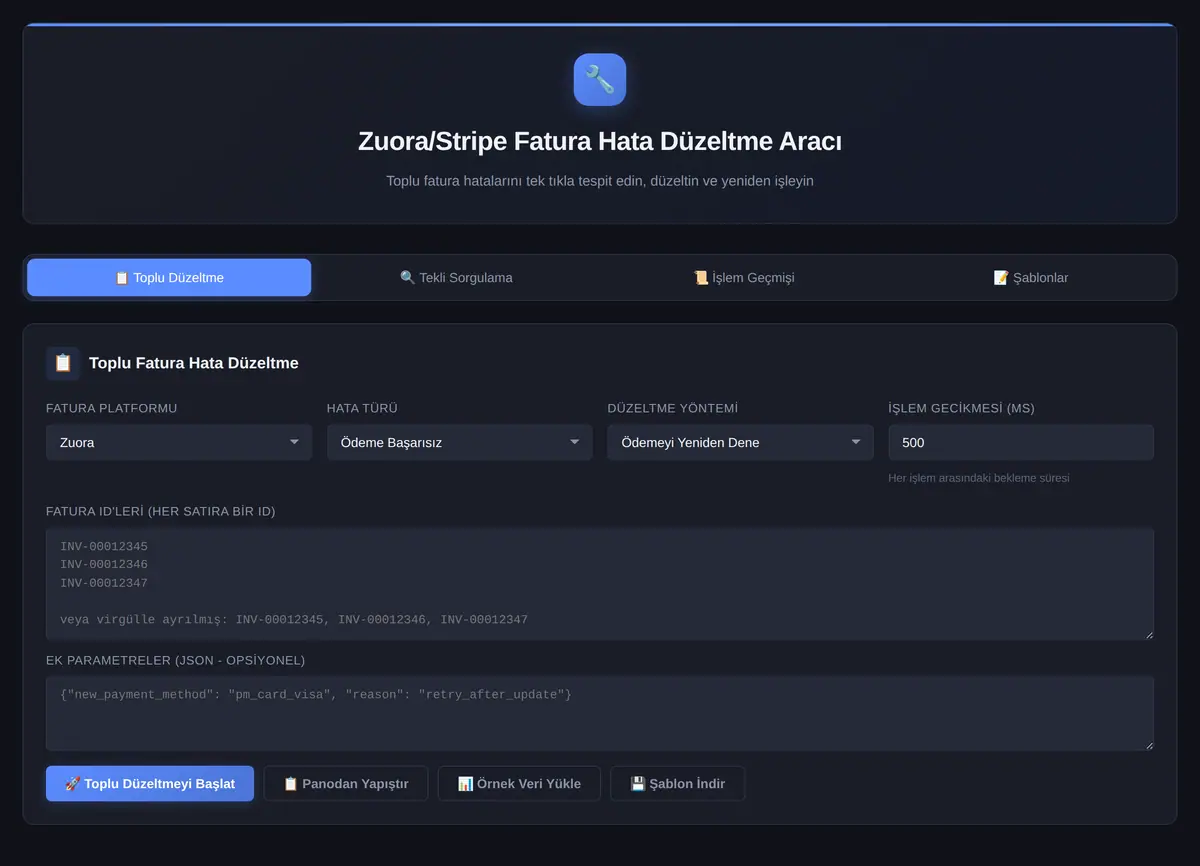Viewport: 1200px width, 866px height.
Task: Start with Toplu Düzeltmeyi Başlat button
Action: point(150,783)
